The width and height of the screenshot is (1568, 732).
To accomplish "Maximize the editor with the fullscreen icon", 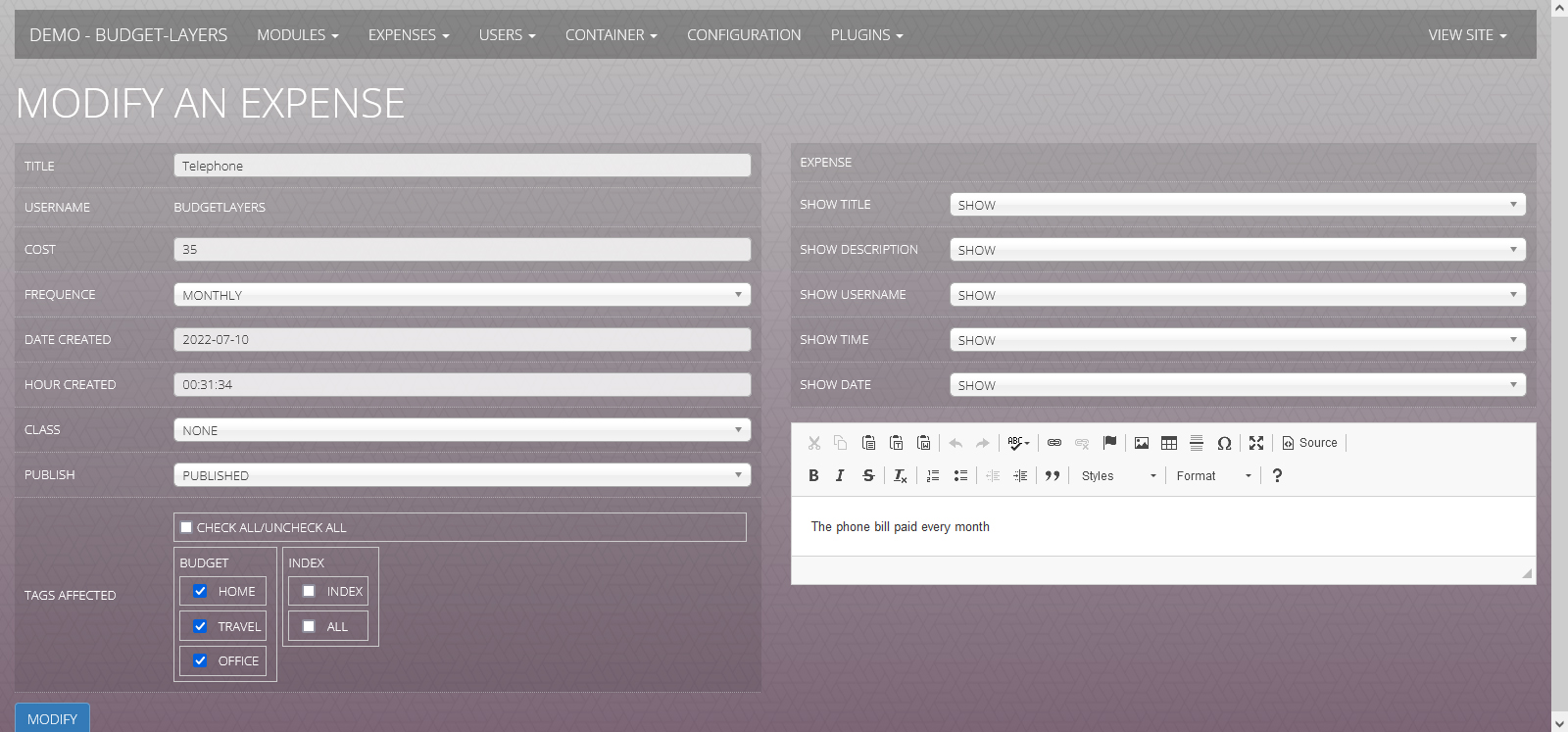I will click(x=1256, y=443).
